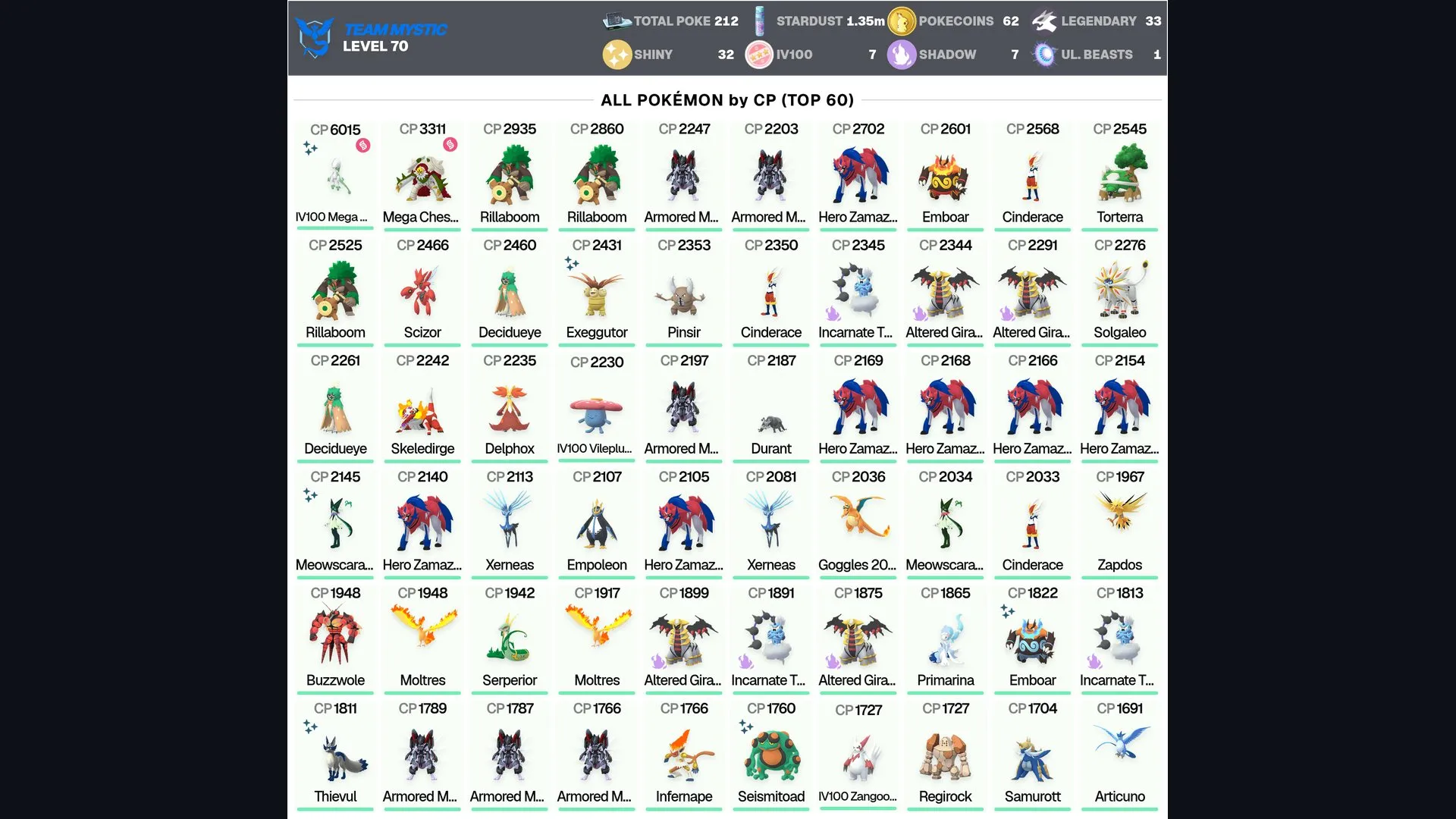Click the pink badge on Mega Chesnaught CP 3311
The image size is (1456, 819).
450,144
